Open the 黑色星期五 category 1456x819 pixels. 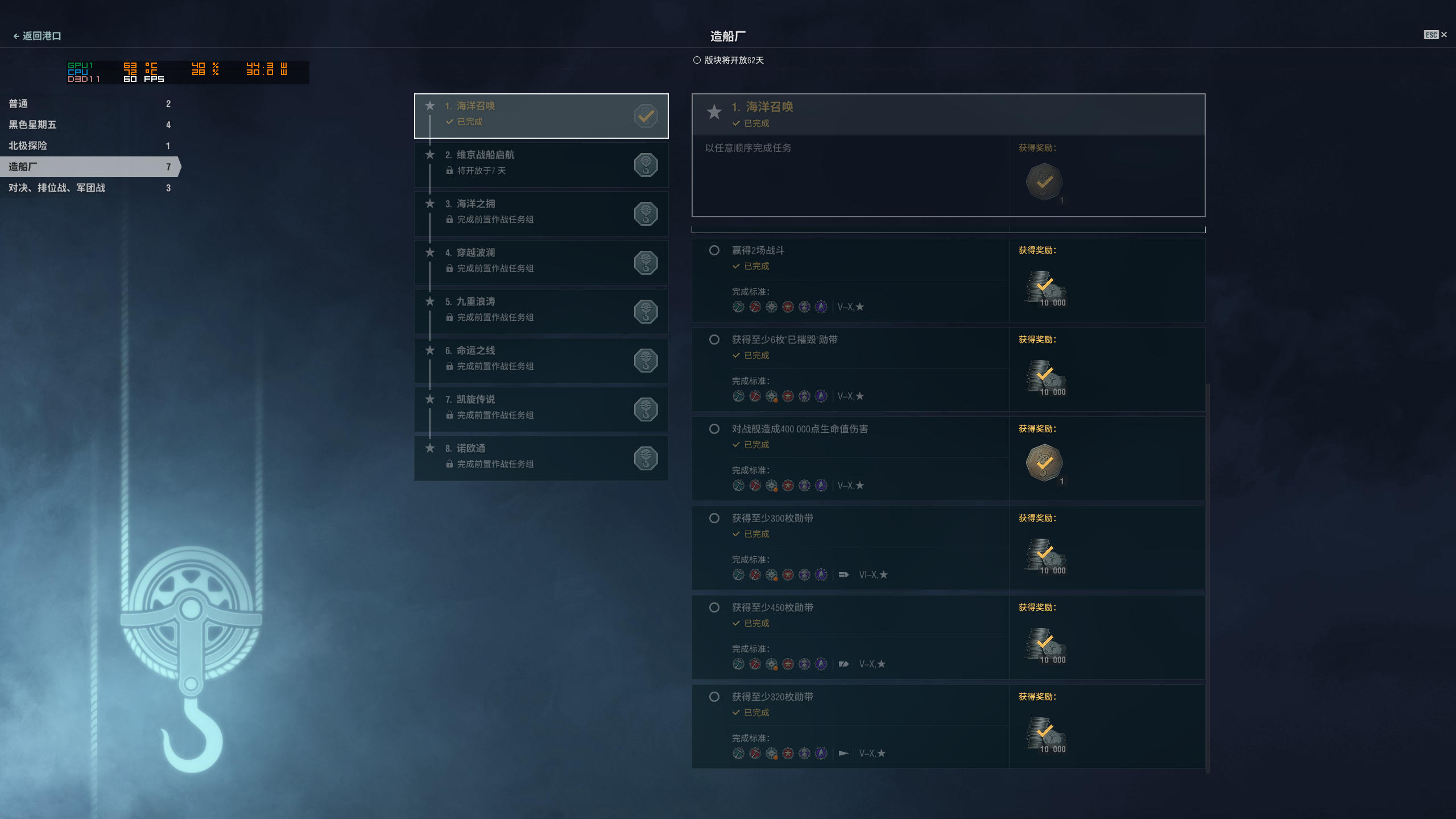(90, 125)
